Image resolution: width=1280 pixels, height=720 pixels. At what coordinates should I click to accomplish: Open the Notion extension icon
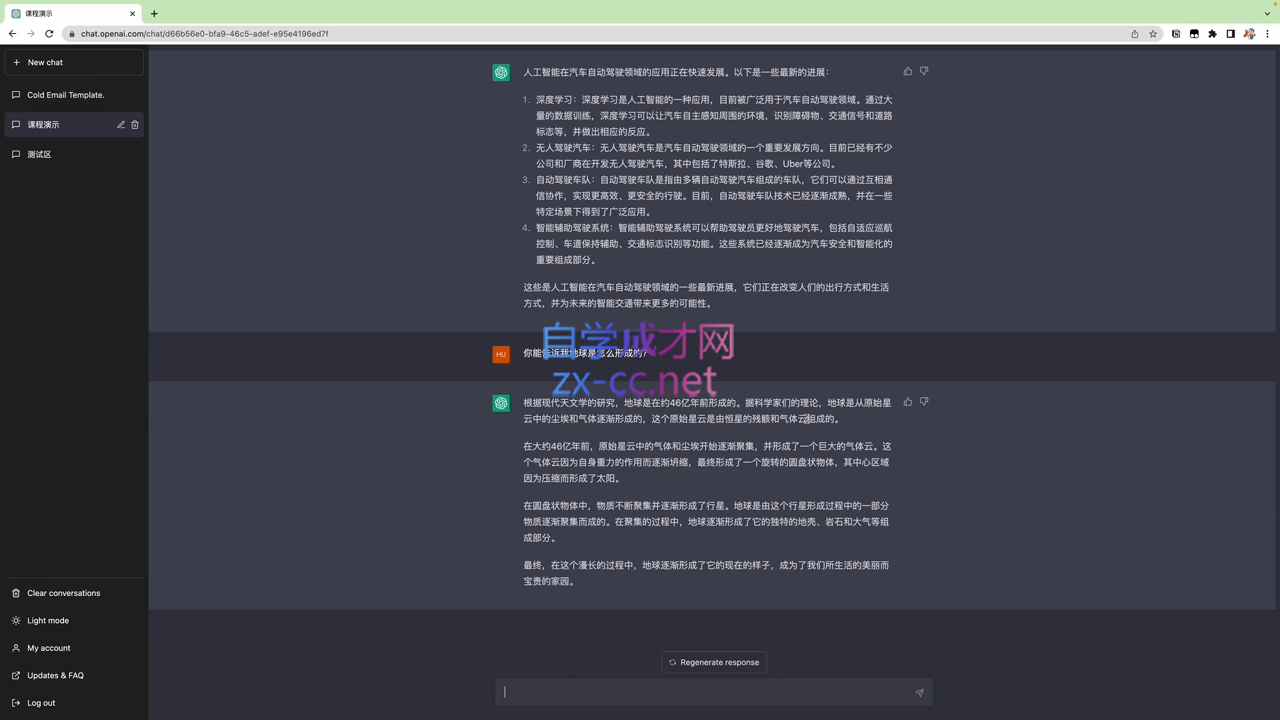click(x=1176, y=34)
